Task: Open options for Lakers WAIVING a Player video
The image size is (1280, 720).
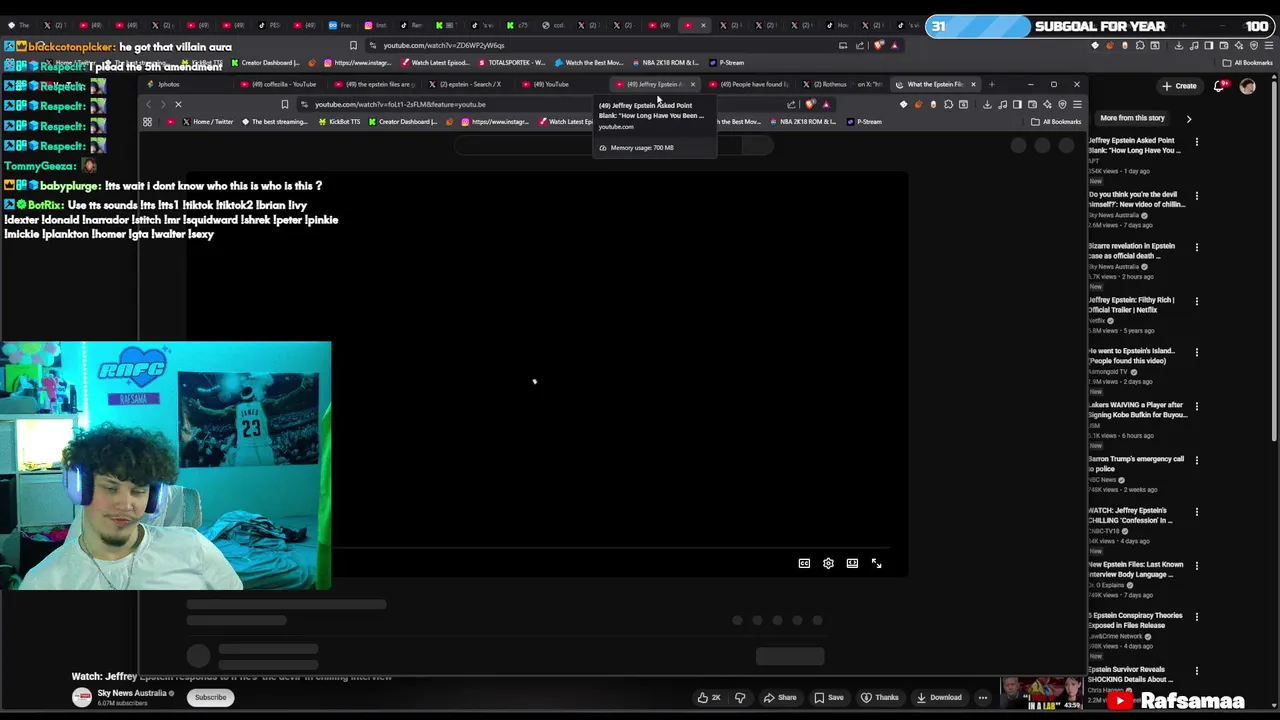Action: [1197, 406]
